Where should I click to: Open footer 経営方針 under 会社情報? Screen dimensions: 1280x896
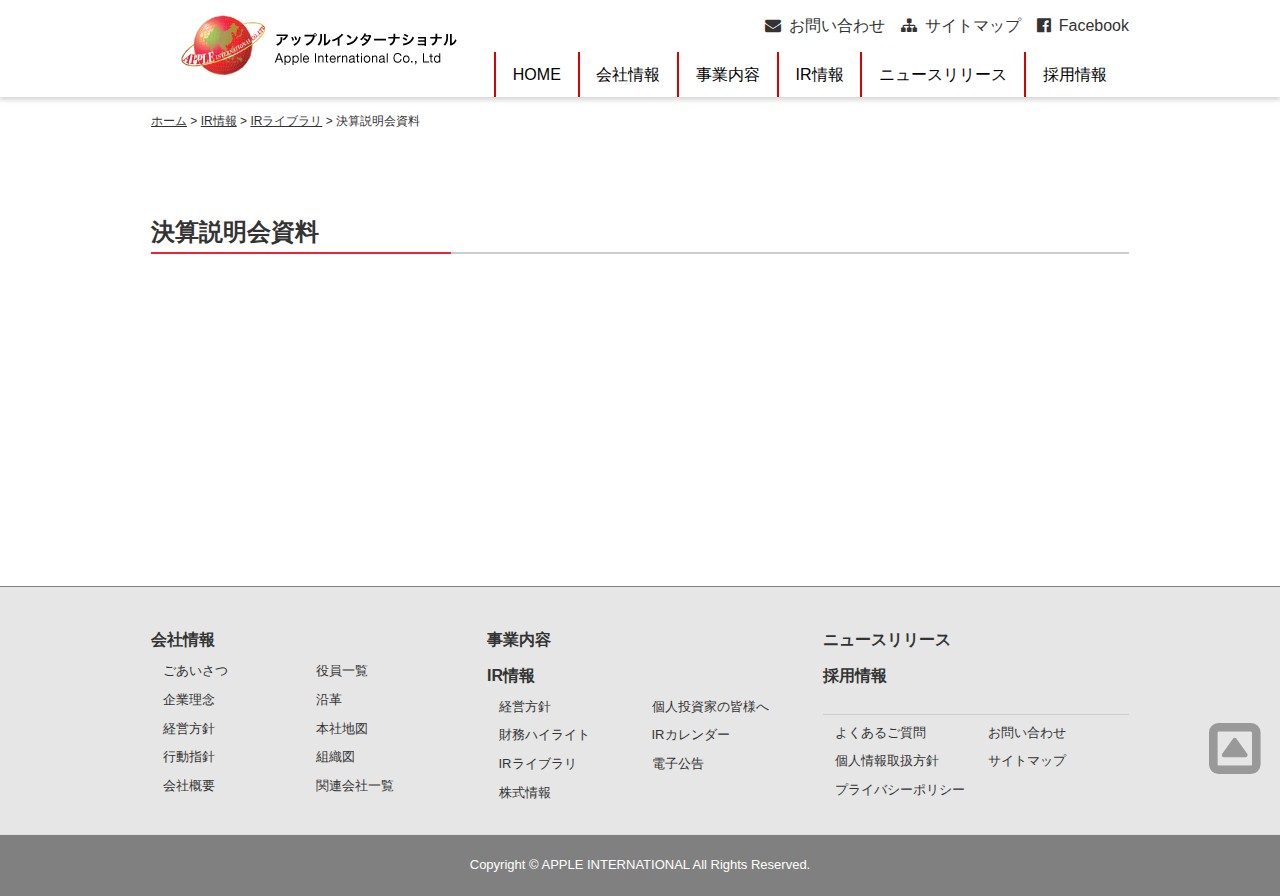pyautogui.click(x=189, y=729)
